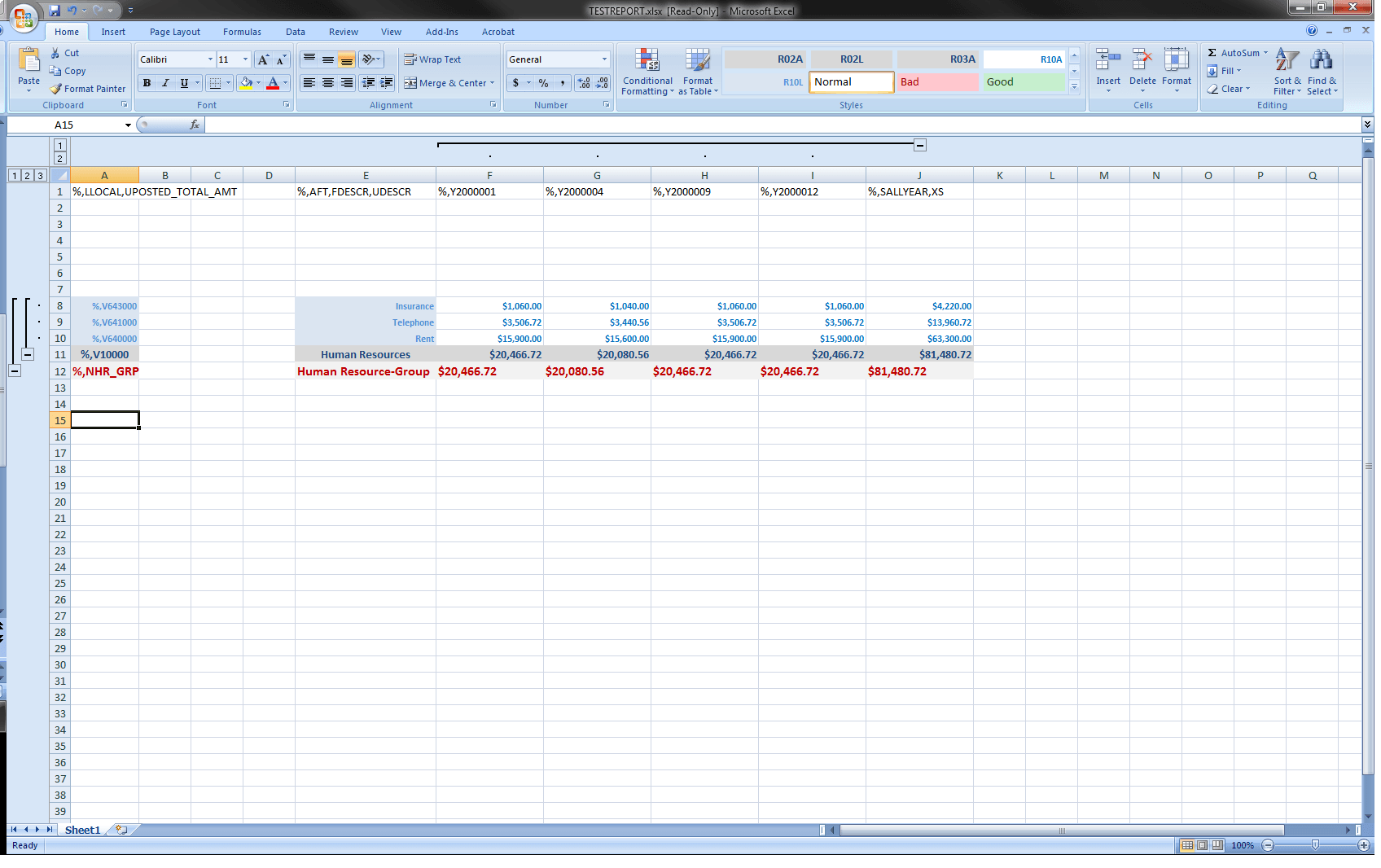Apply the Bad cell style

point(936,81)
